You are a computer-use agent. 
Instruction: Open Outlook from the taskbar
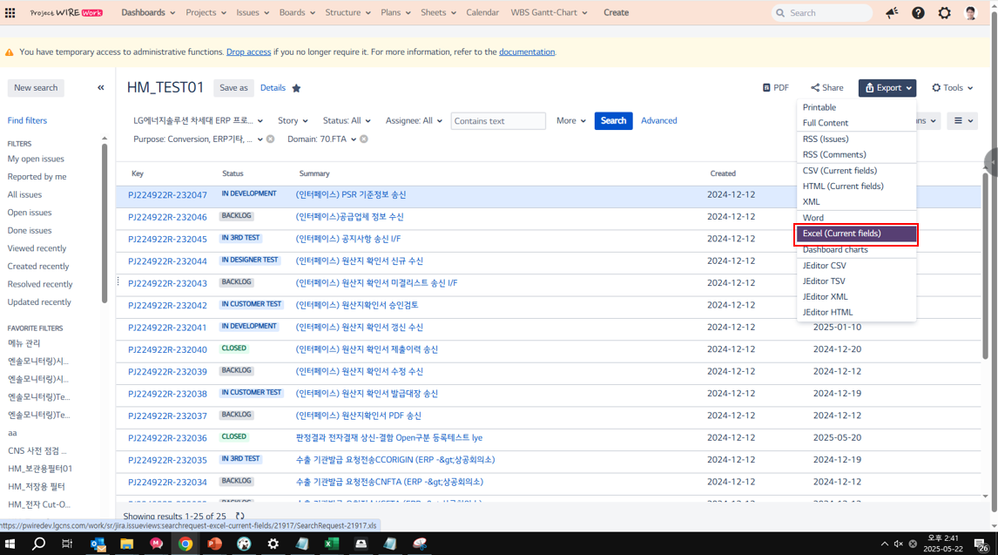[97, 544]
